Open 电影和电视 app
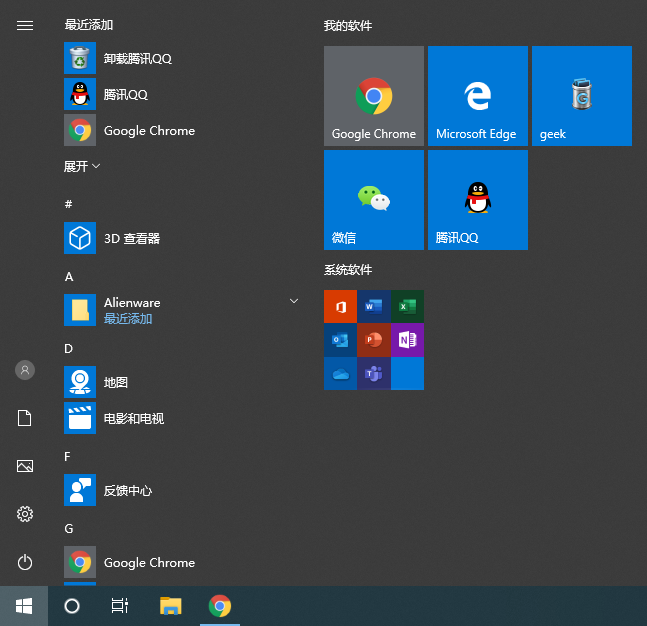The height and width of the screenshot is (626, 647). (182, 418)
